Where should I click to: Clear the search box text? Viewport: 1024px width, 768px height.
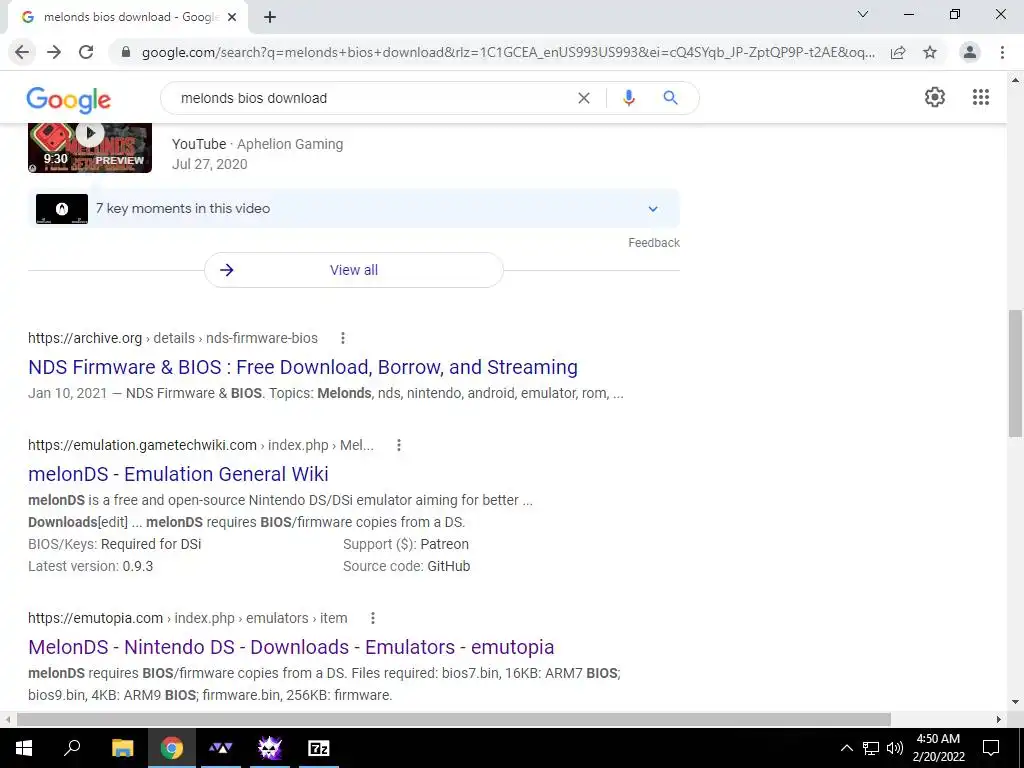point(584,98)
